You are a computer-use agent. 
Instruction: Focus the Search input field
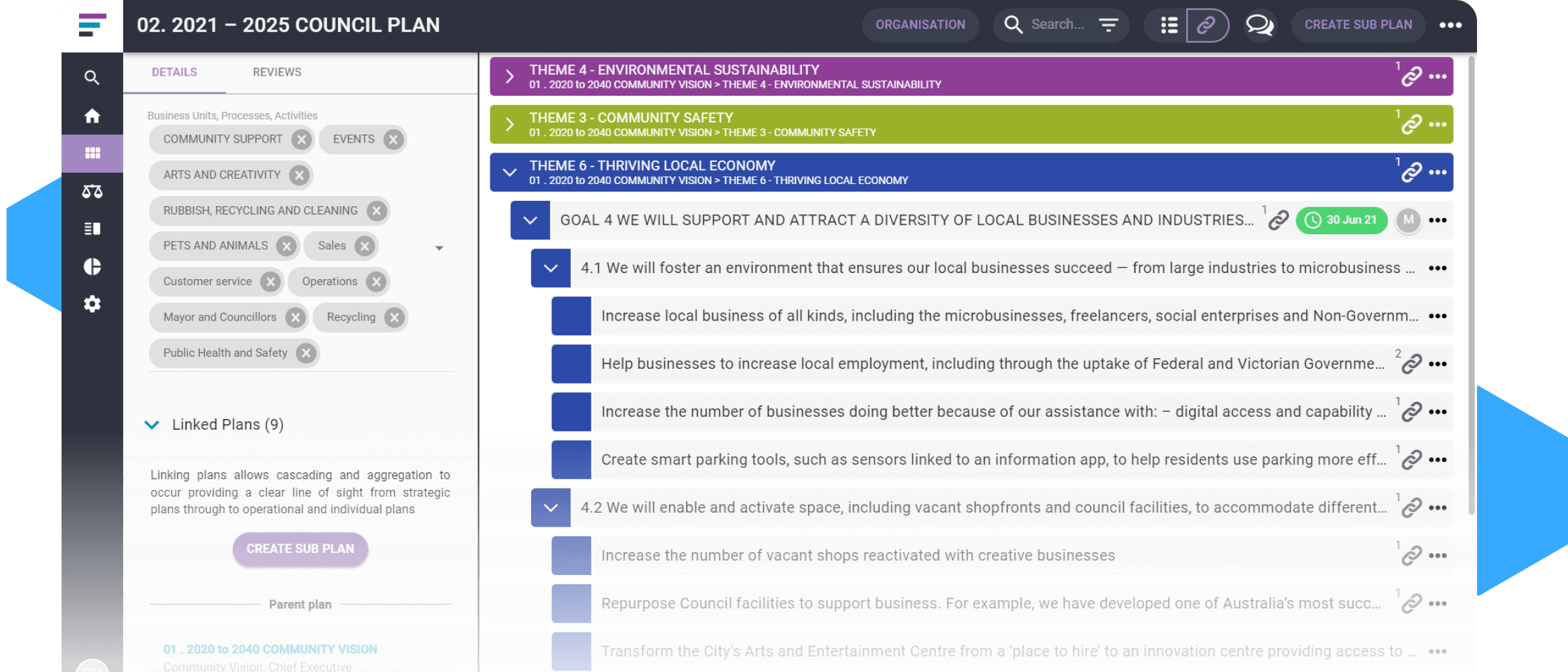1058,25
